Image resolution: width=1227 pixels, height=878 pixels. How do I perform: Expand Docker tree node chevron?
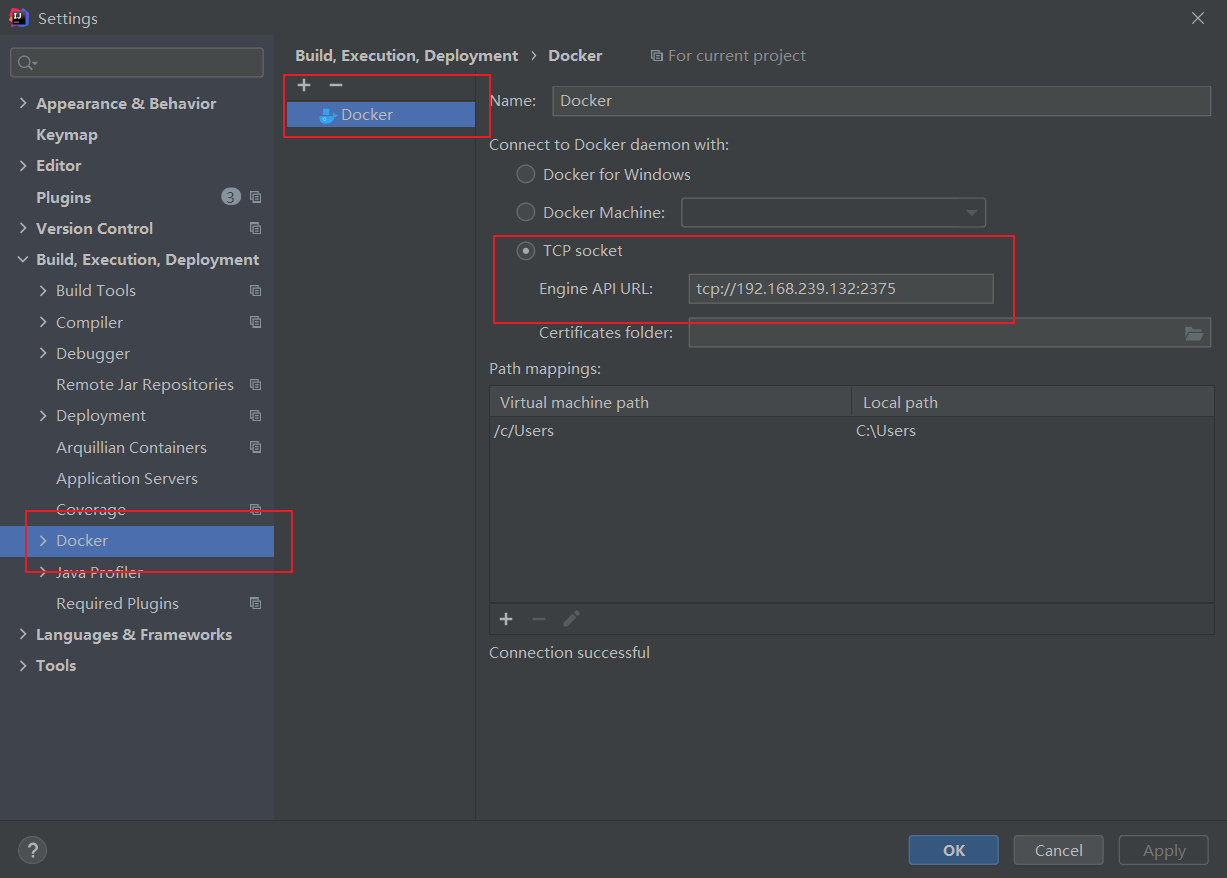click(x=43, y=540)
